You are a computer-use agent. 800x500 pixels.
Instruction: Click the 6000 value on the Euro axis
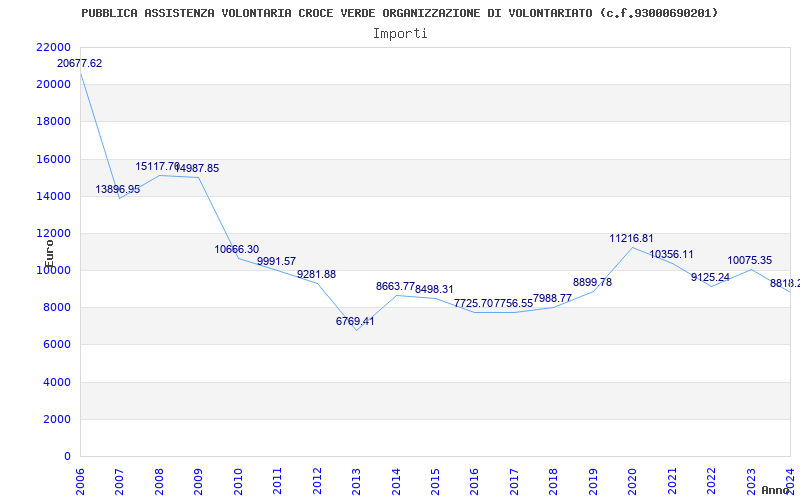pyautogui.click(x=57, y=344)
